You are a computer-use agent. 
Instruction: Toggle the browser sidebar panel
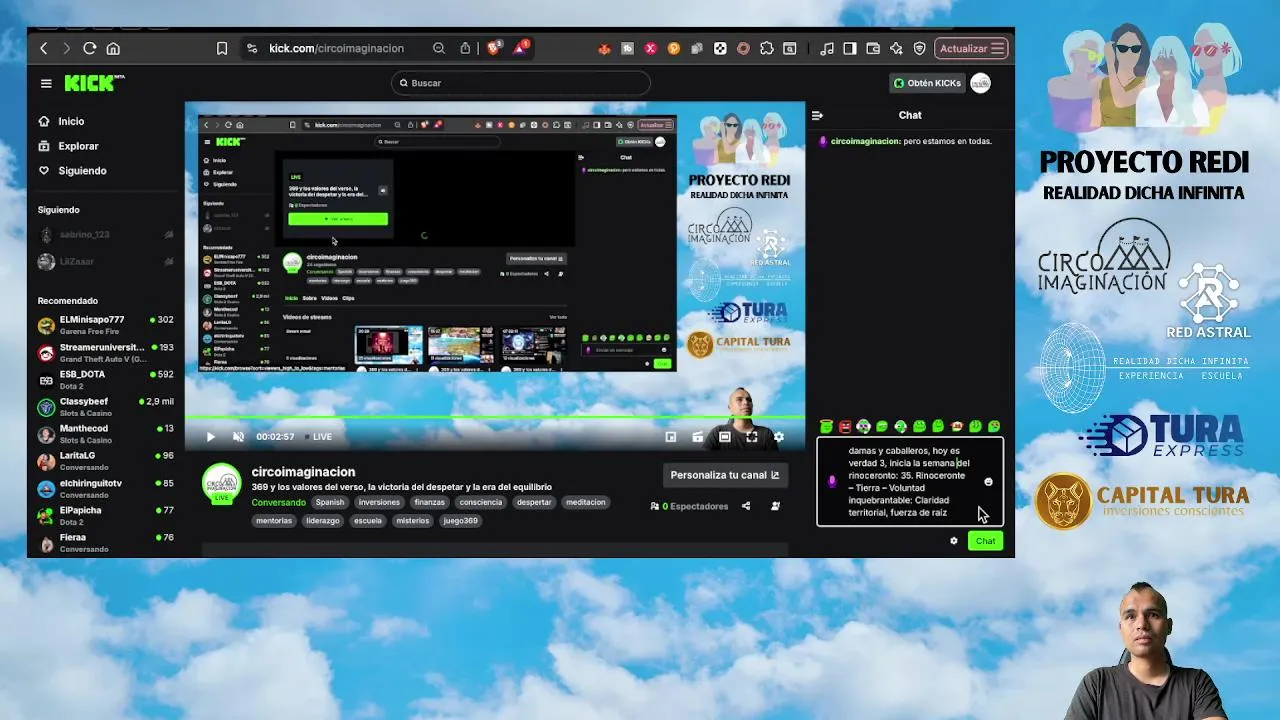pyautogui.click(x=849, y=48)
